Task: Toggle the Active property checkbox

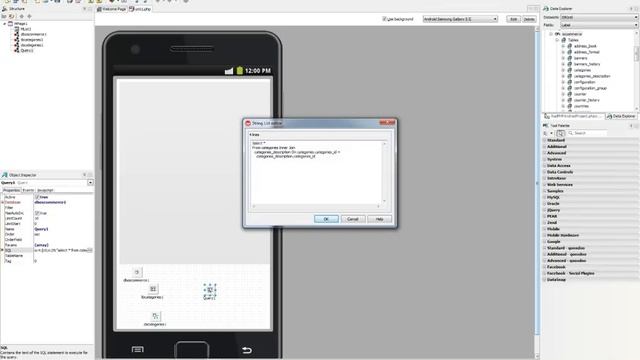Action: pos(37,197)
